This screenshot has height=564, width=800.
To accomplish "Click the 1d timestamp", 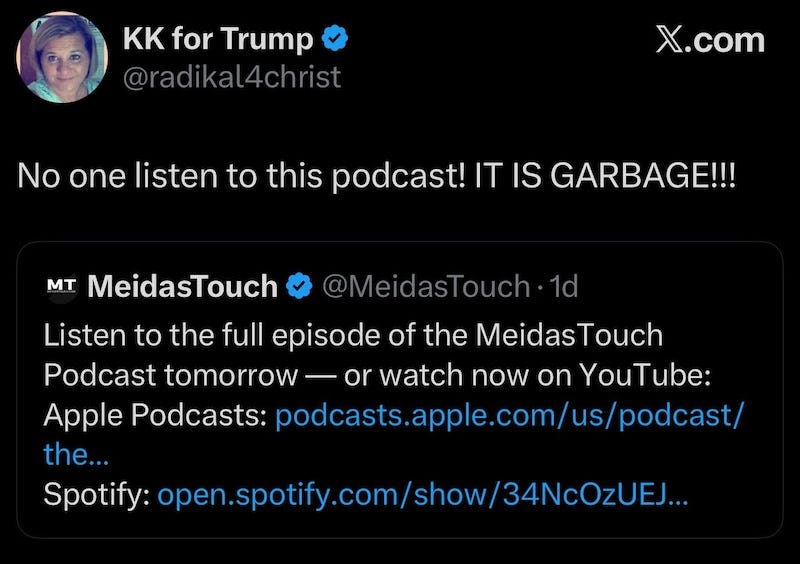I will click(x=564, y=286).
